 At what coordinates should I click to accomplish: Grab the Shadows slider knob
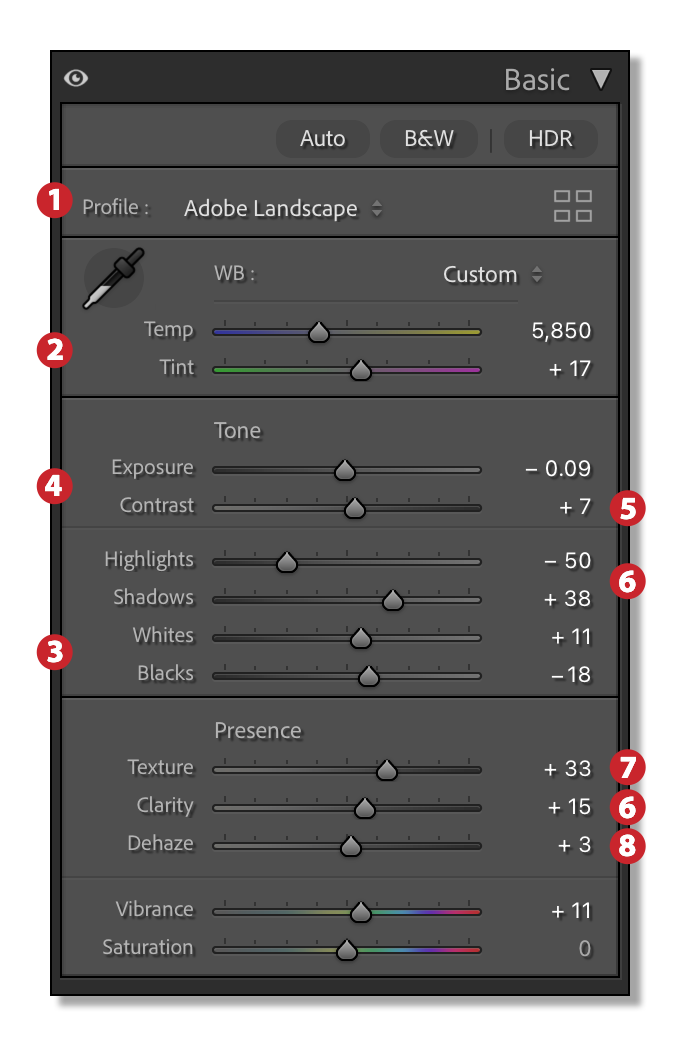tap(393, 601)
